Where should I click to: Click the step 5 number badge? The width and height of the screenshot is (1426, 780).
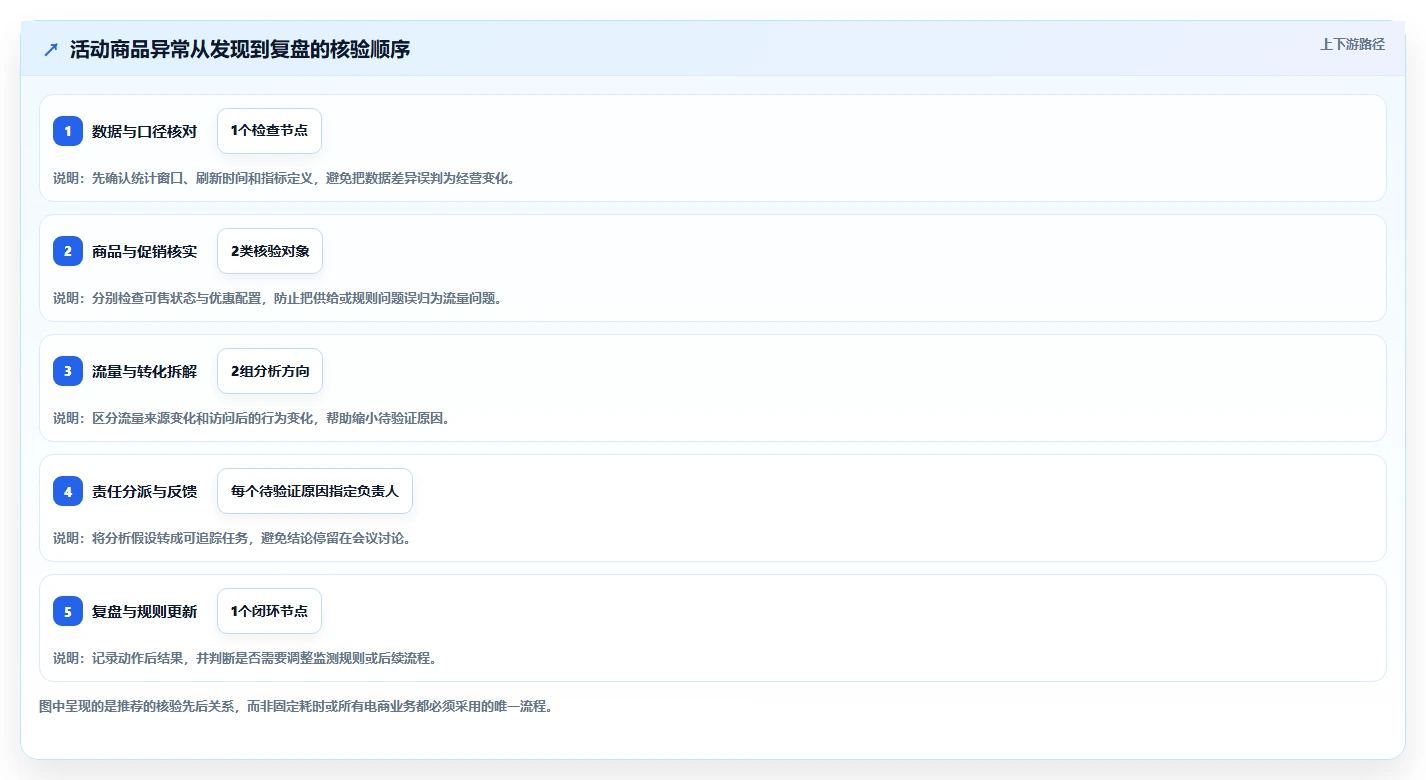[68, 611]
